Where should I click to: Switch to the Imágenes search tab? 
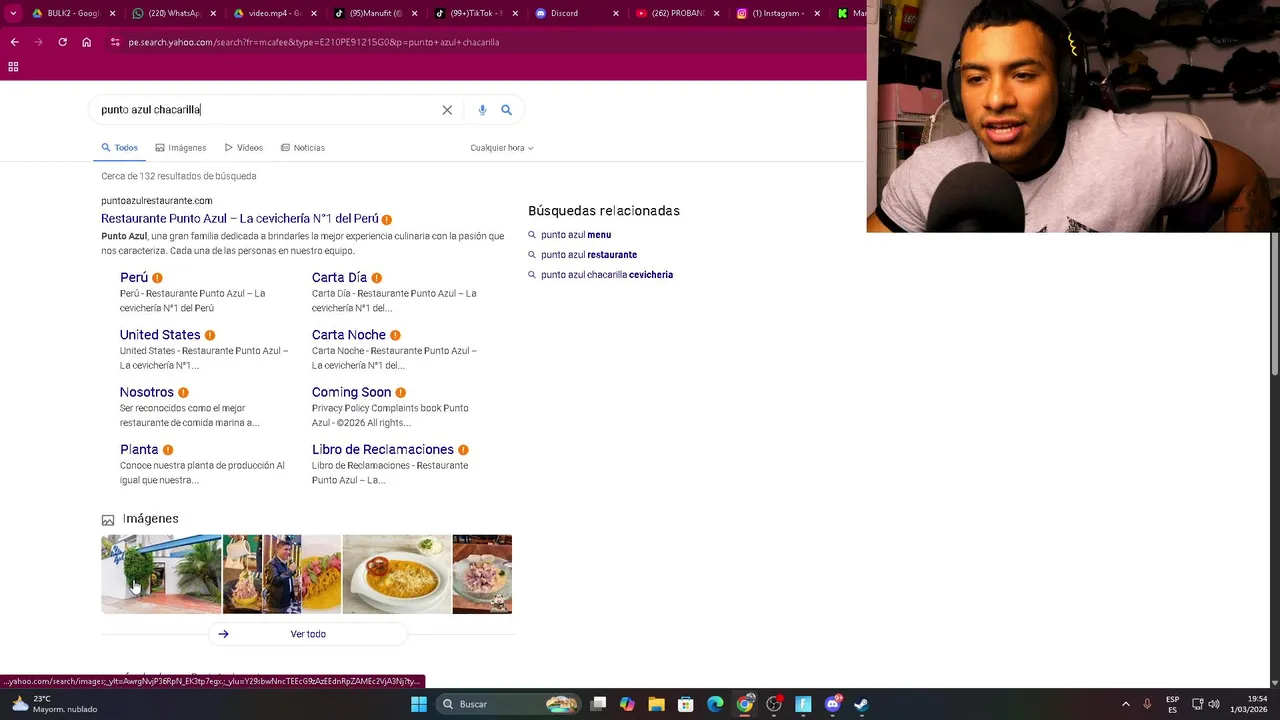181,148
